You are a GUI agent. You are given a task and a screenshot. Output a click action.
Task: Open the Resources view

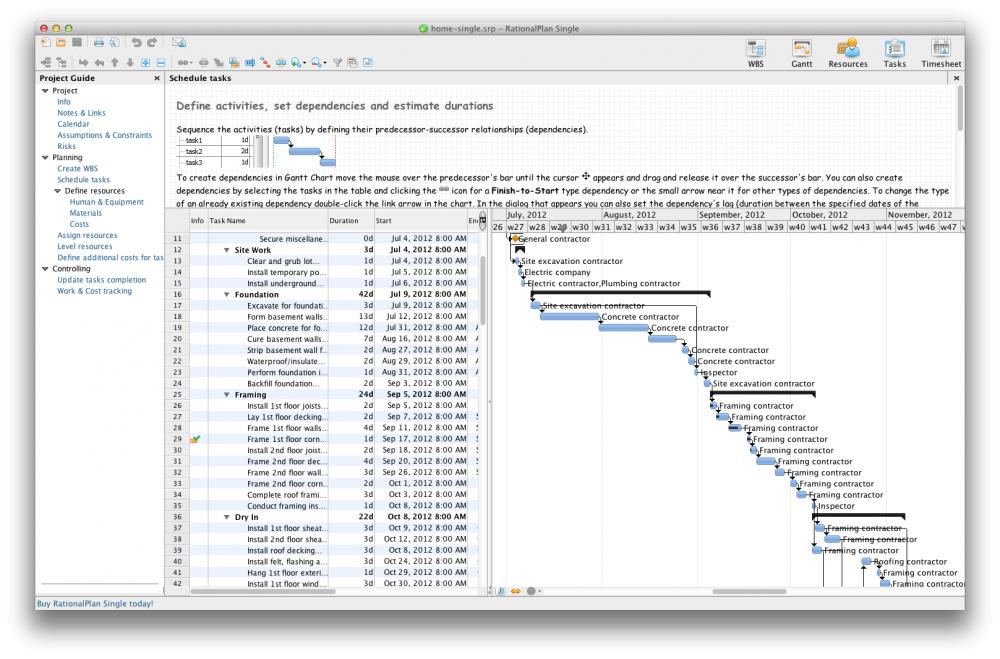[847, 50]
